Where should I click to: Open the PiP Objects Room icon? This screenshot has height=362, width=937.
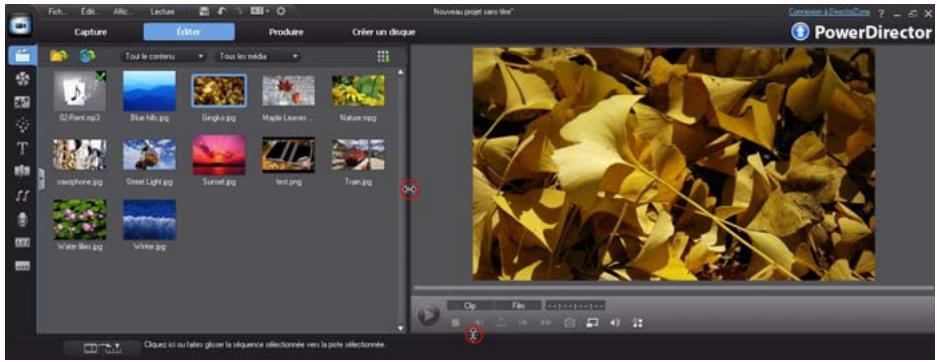pos(22,102)
